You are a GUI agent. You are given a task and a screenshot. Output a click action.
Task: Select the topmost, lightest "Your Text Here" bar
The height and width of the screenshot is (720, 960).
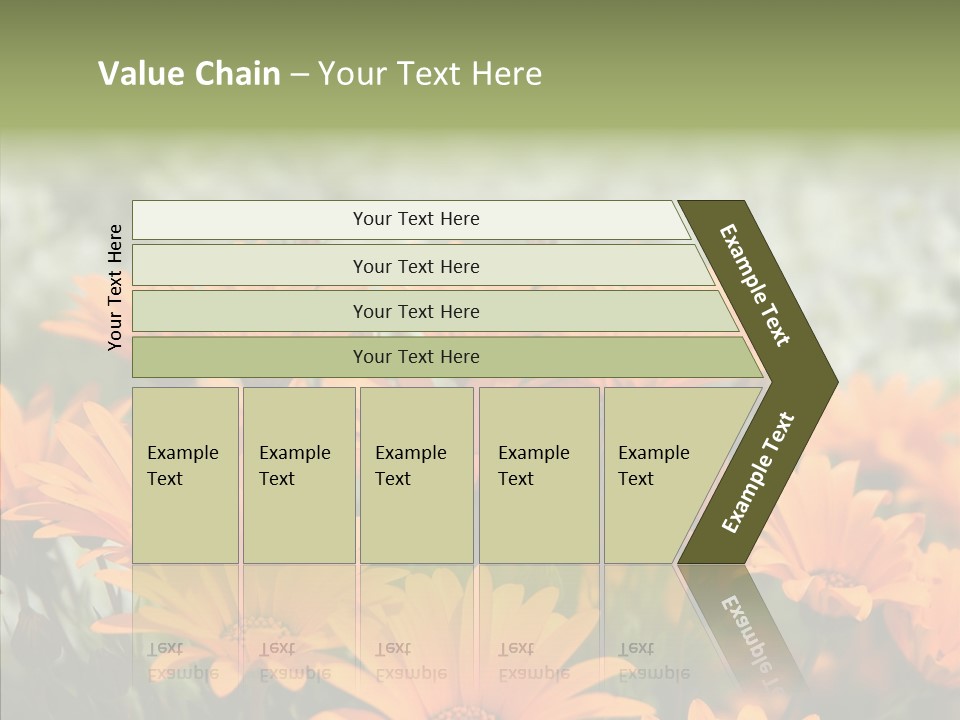point(416,219)
